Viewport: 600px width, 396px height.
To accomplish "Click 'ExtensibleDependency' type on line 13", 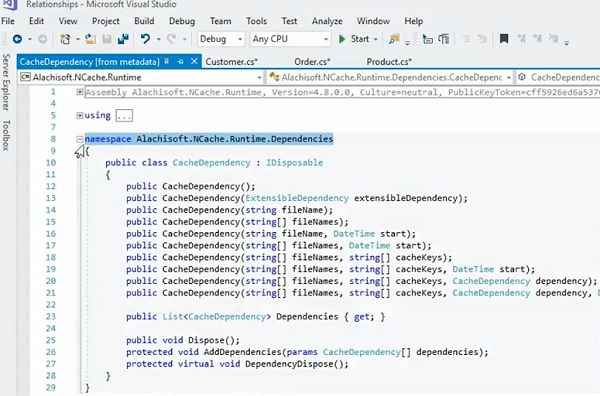I will pyautogui.click(x=297, y=198).
